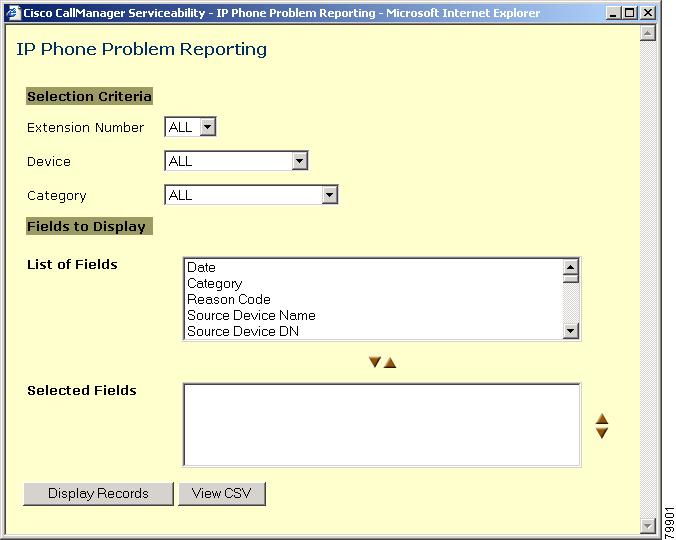Click the up arrow between lists to remove field
Image resolution: width=676 pixels, height=540 pixels.
390,363
